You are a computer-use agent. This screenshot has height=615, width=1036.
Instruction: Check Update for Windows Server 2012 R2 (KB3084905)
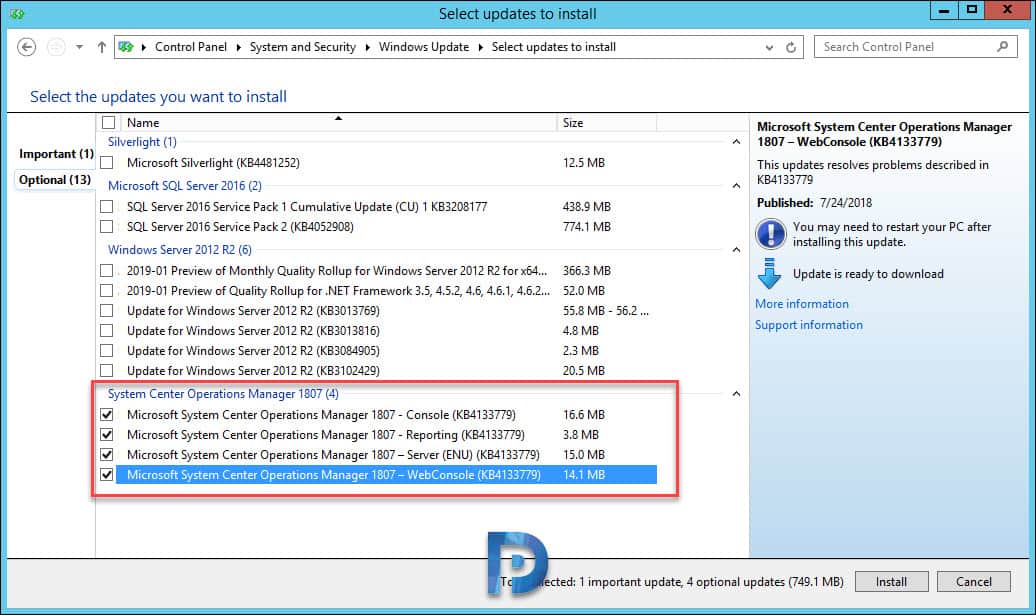coord(106,351)
